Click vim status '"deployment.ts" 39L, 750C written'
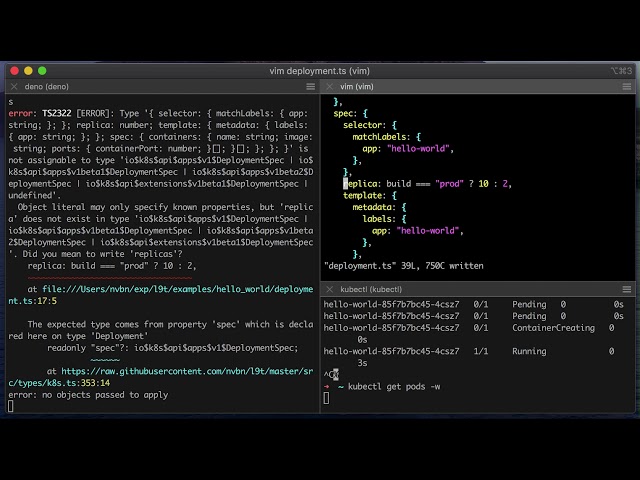 [404, 266]
